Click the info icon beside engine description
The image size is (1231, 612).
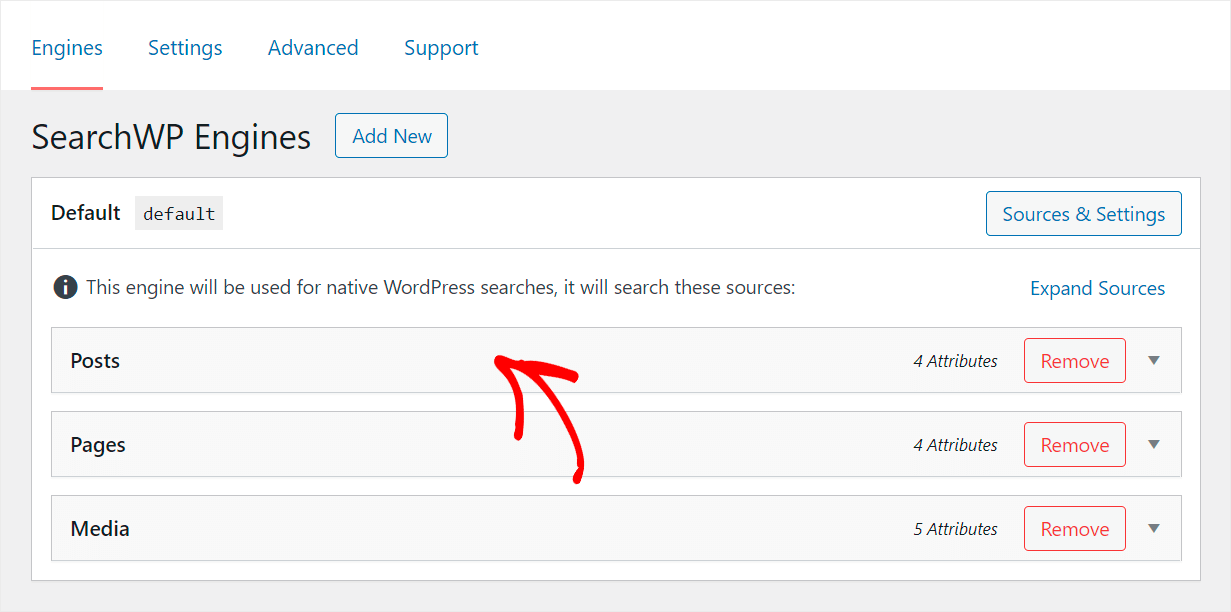(65, 288)
